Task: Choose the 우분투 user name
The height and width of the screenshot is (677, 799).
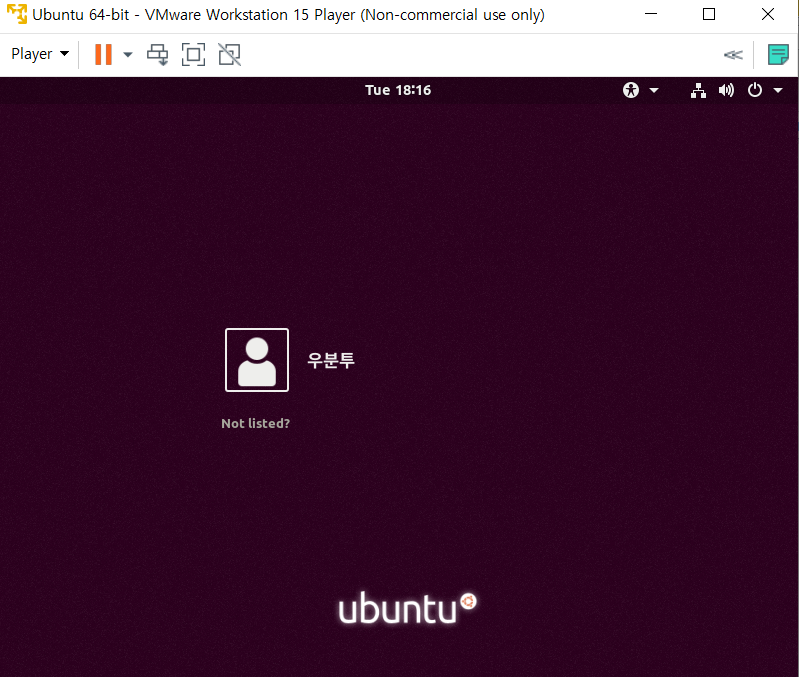Action: pyautogui.click(x=331, y=360)
